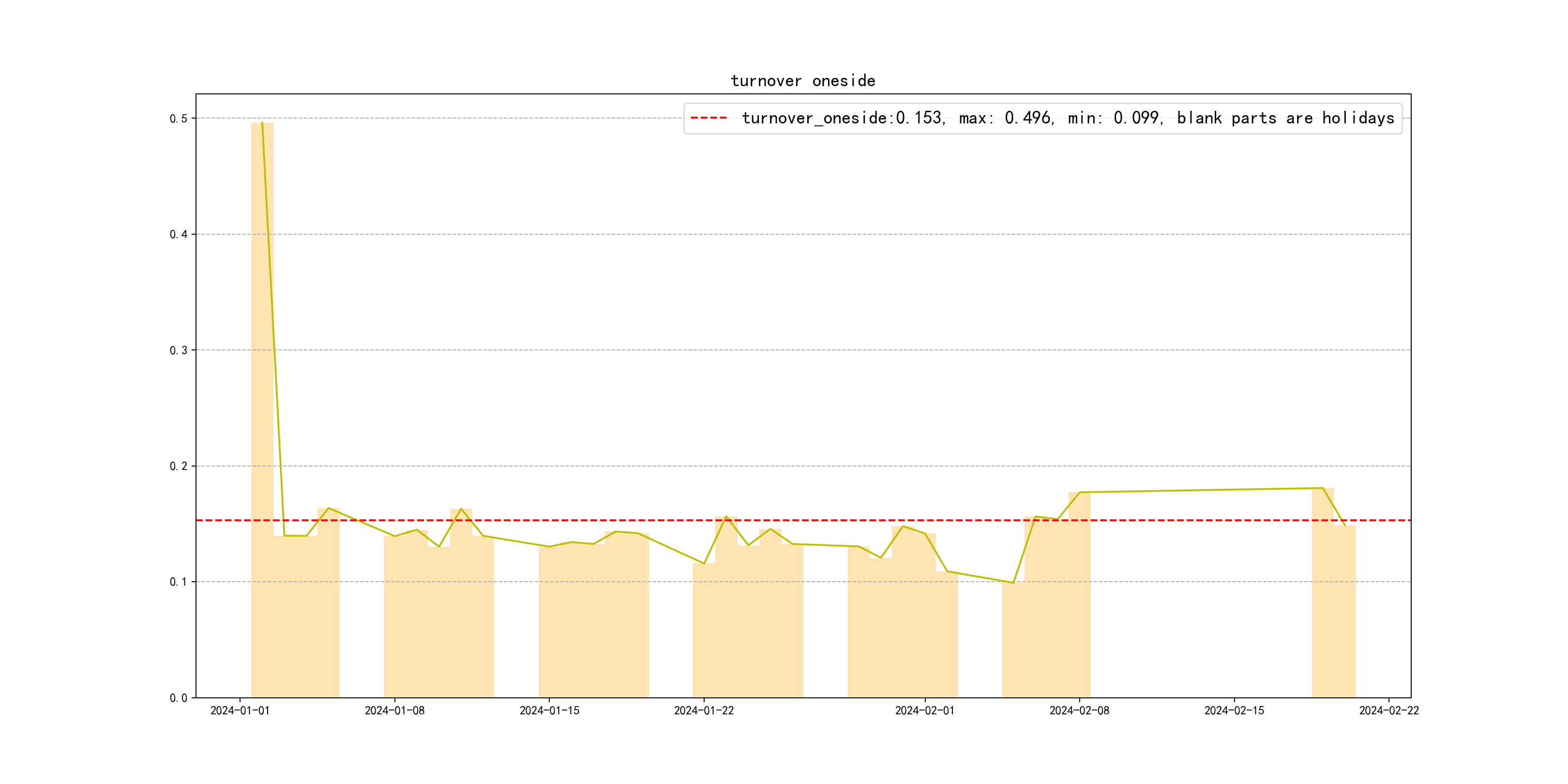Click the y-axis tick label 0.3
The image size is (1568, 784).
[x=179, y=350]
